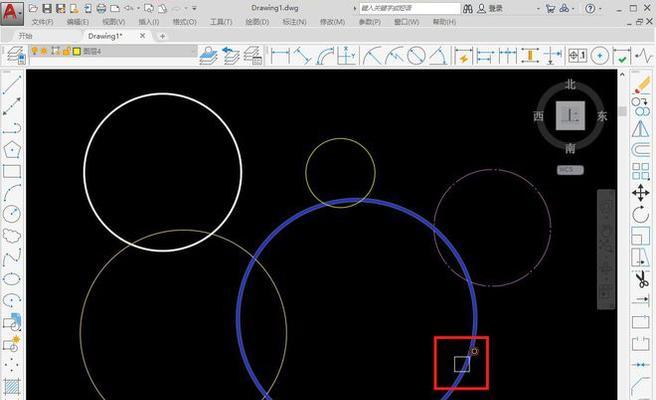Click the Array tool
The height and width of the screenshot is (400, 656).
click(641, 172)
